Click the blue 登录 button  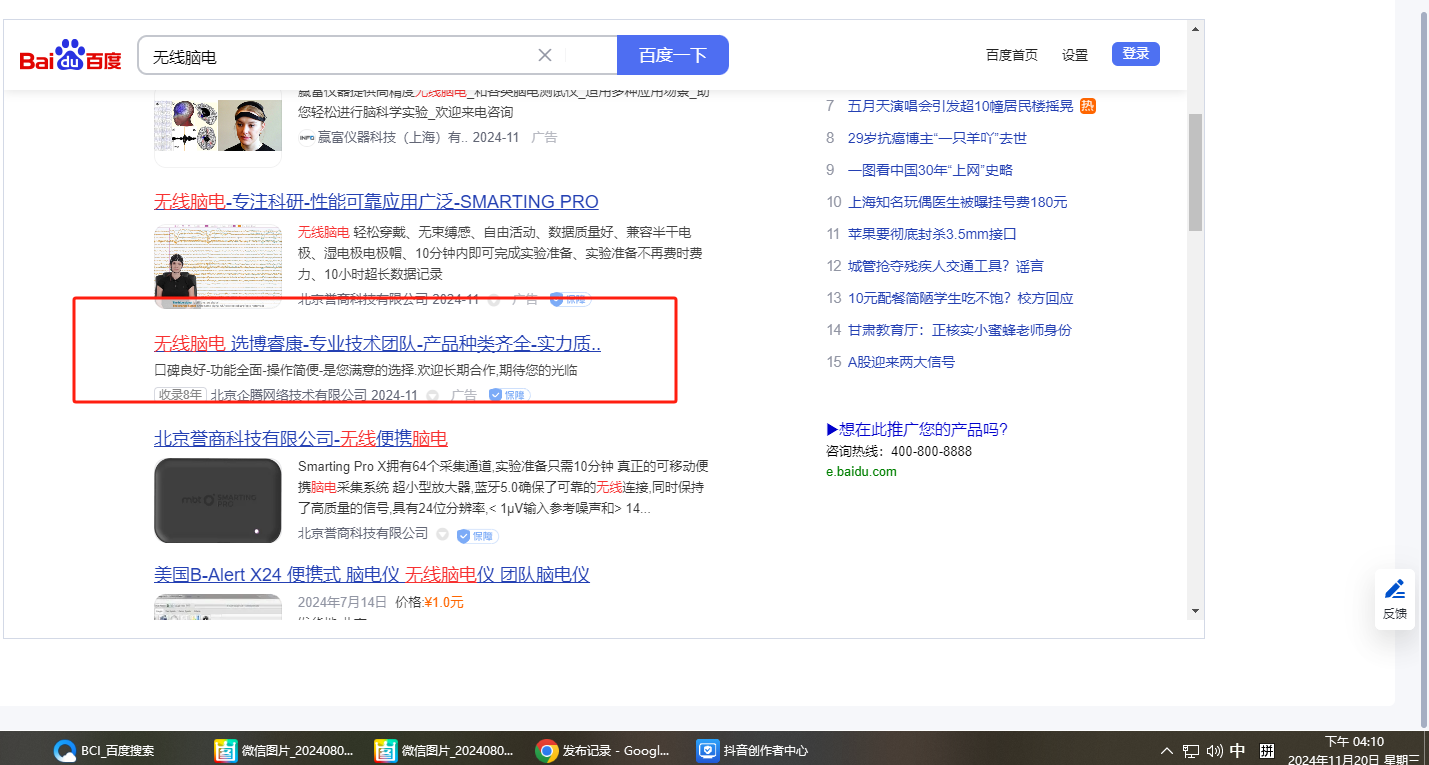click(1135, 54)
